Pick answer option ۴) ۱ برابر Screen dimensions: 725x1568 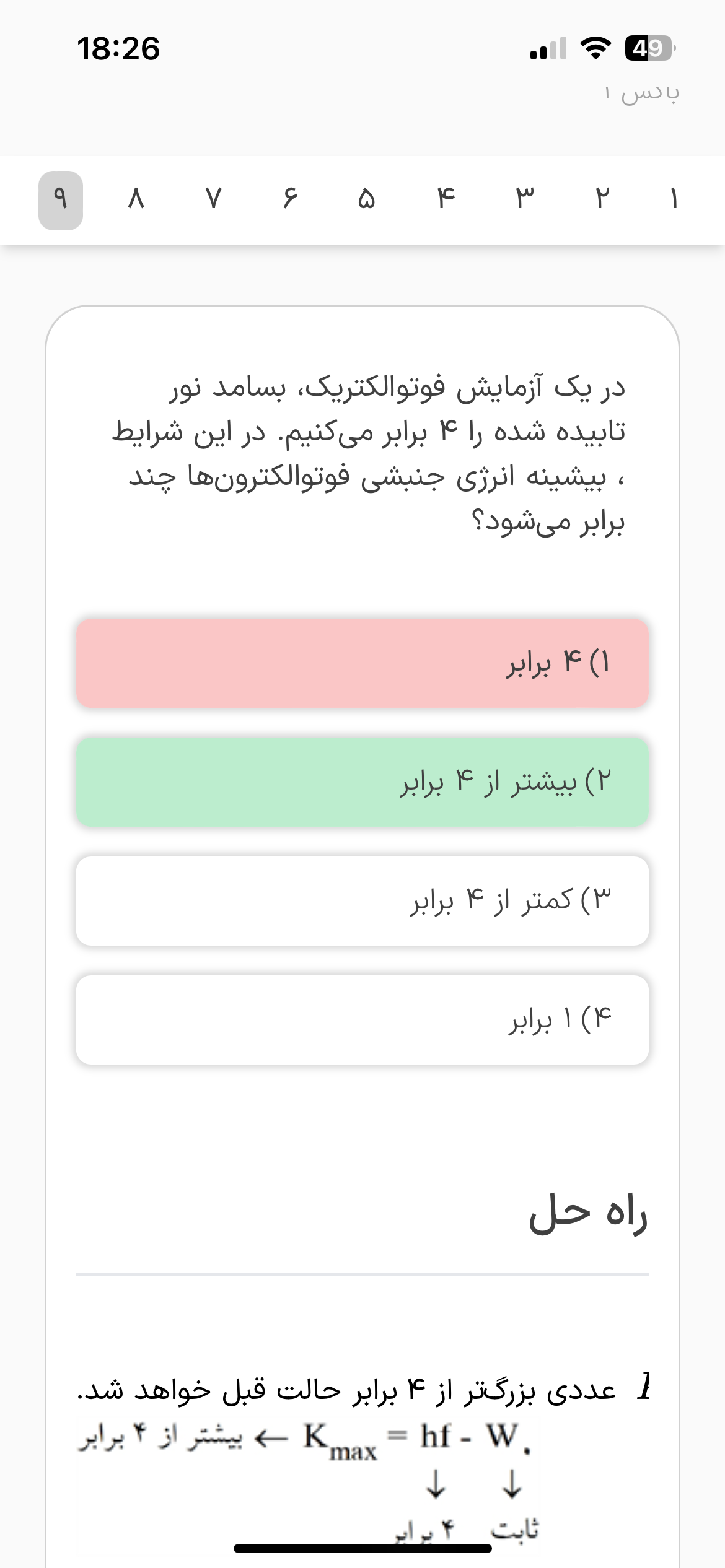[362, 1020]
